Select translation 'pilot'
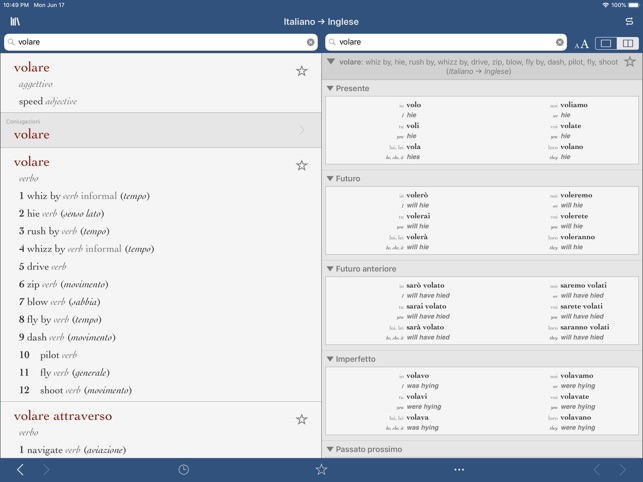Screen dimensions: 643x482 coord(50,355)
